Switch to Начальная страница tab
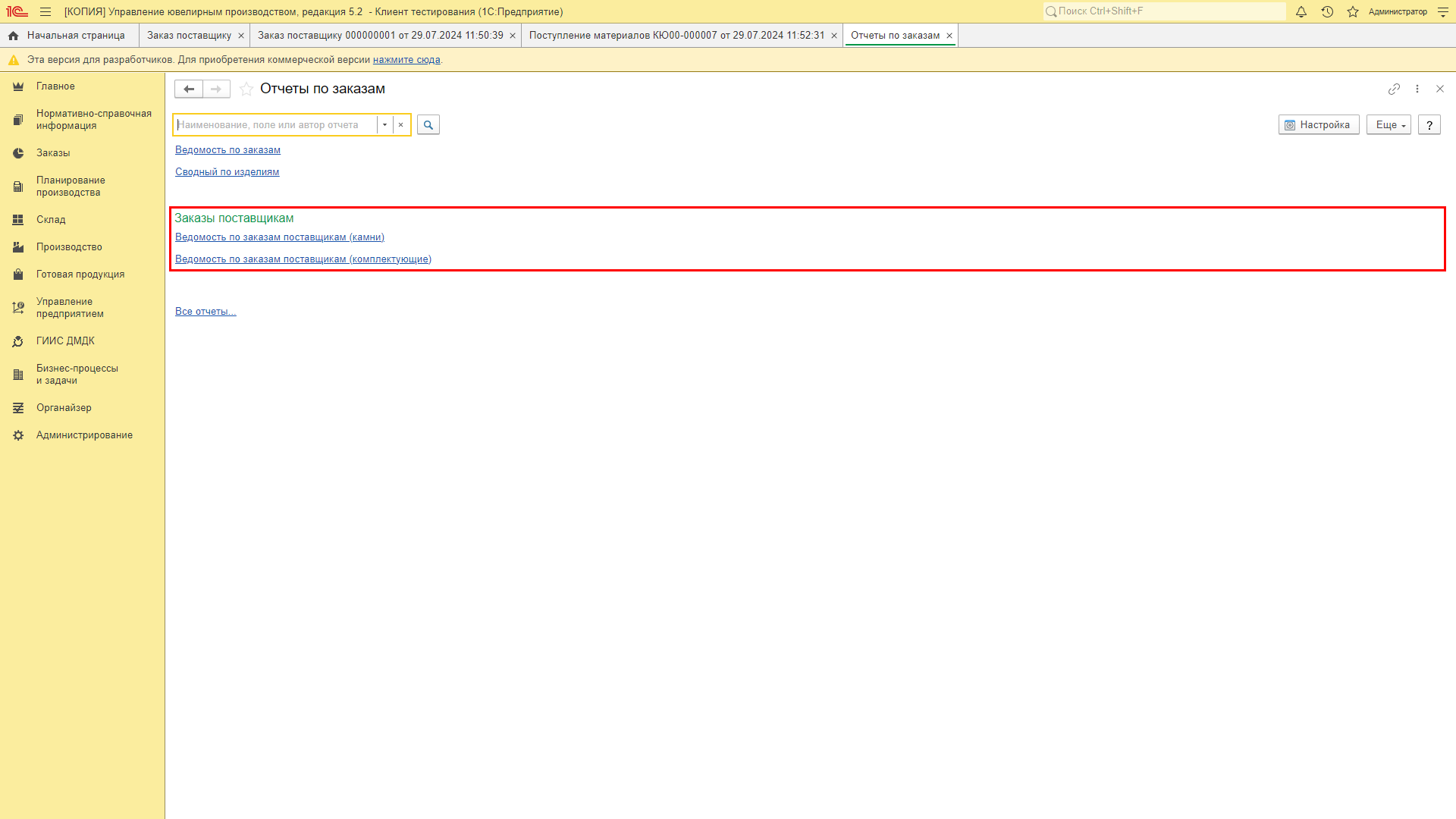 pos(69,36)
